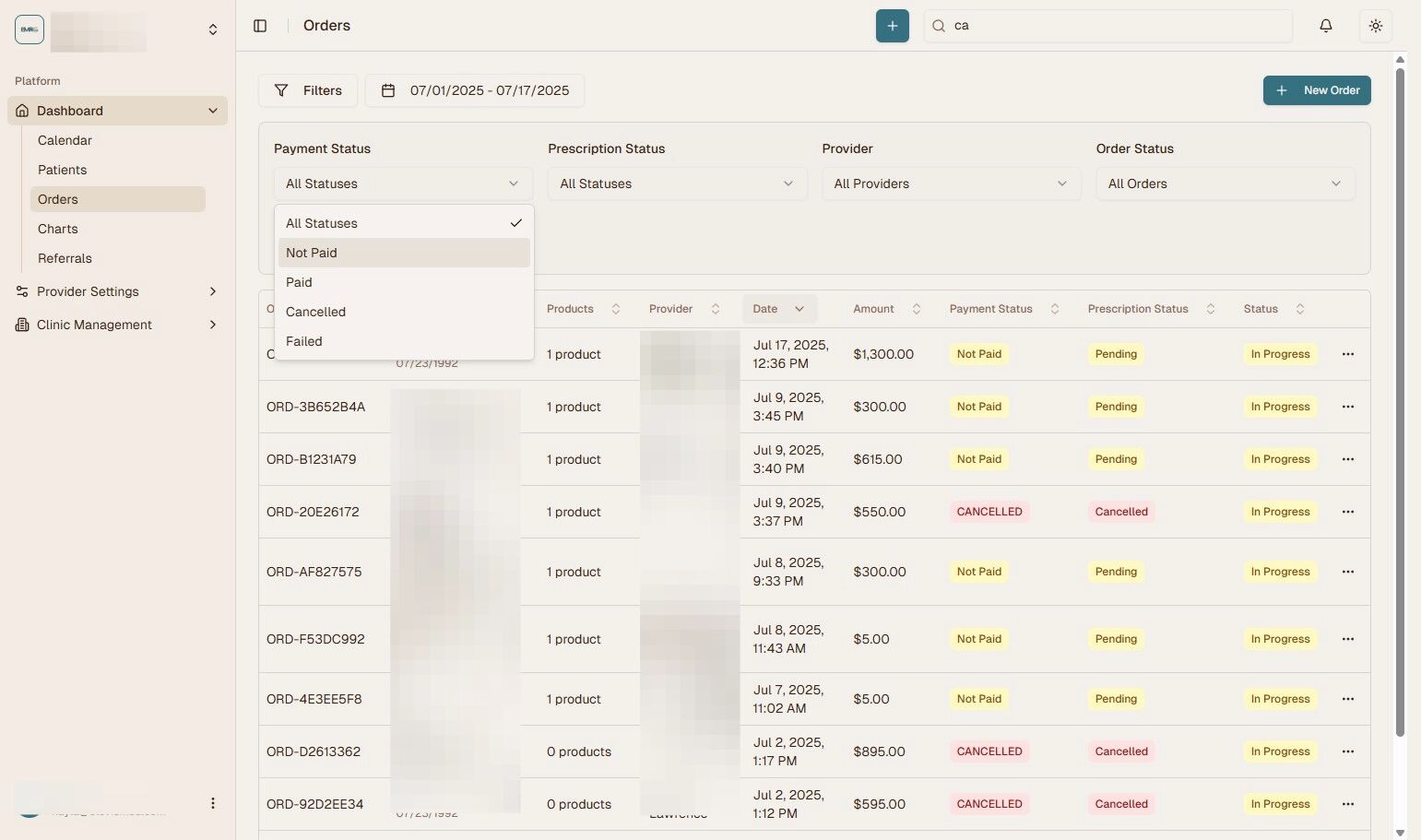The width and height of the screenshot is (1421, 840).
Task: Click order ID ORD-20E26172
Action: pyautogui.click(x=313, y=512)
